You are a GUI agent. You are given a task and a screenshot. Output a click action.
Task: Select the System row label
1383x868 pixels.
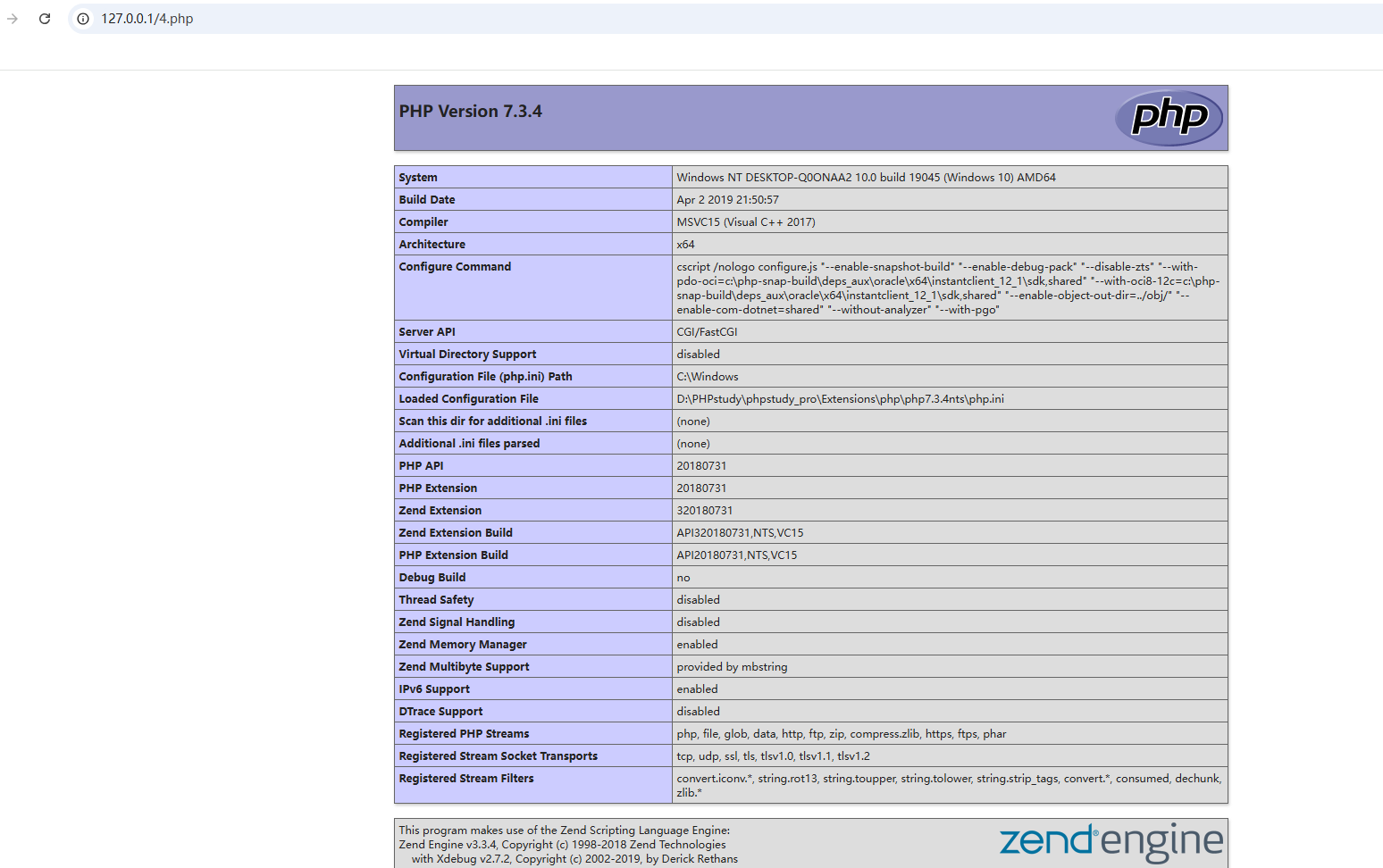coord(418,178)
